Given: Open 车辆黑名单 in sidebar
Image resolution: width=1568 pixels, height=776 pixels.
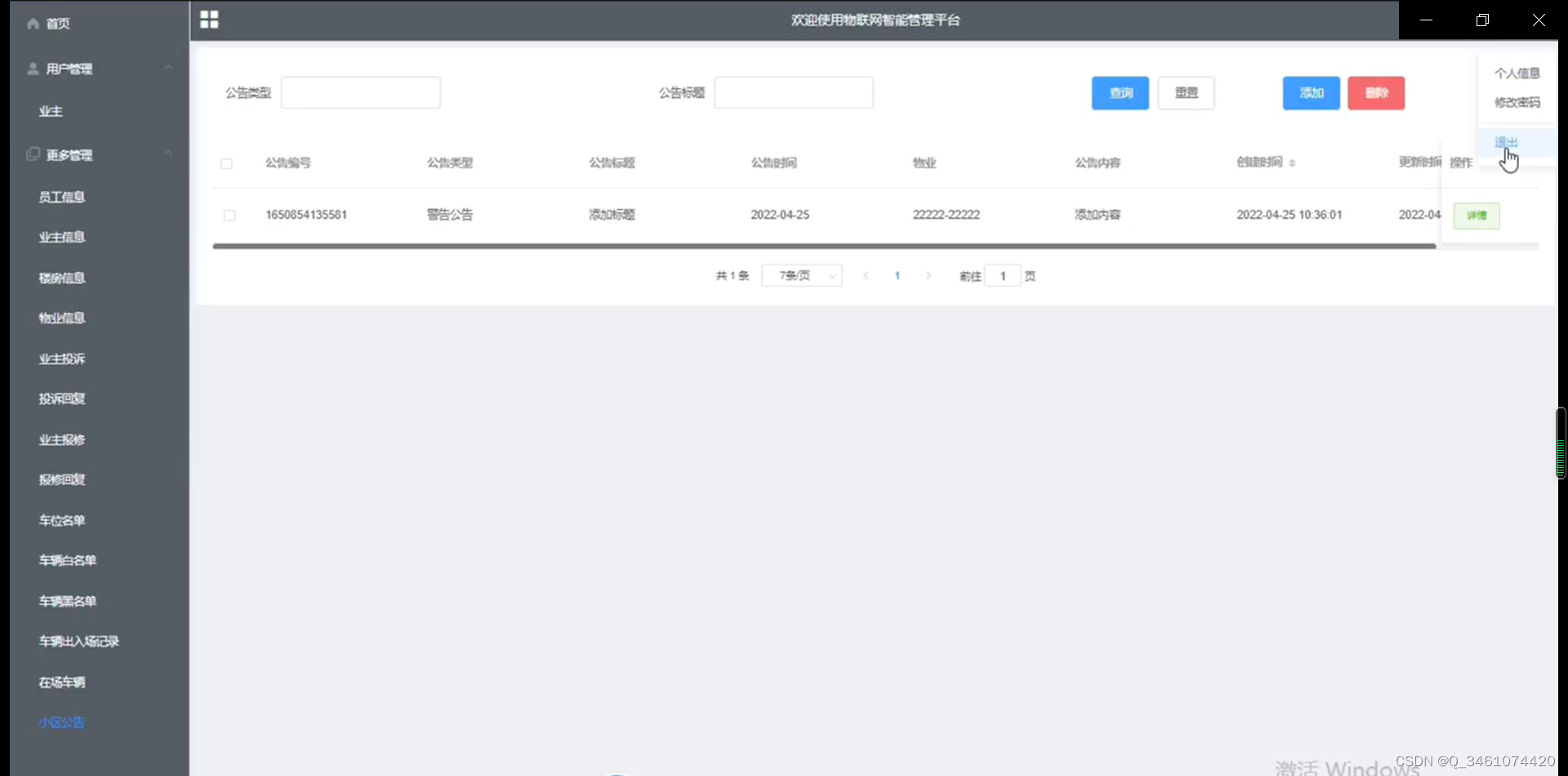Looking at the screenshot, I should (x=68, y=601).
